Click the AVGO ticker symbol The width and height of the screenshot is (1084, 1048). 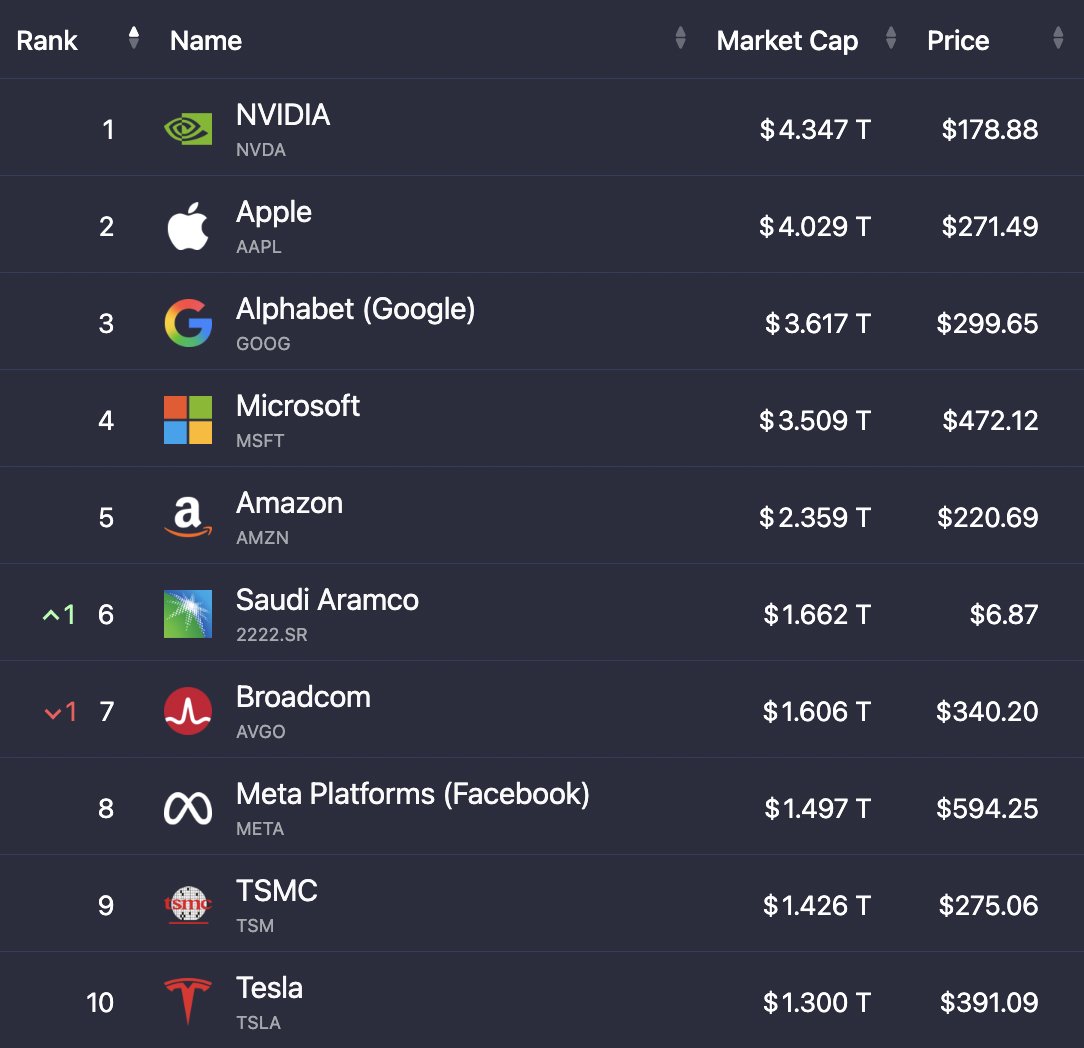click(x=261, y=731)
